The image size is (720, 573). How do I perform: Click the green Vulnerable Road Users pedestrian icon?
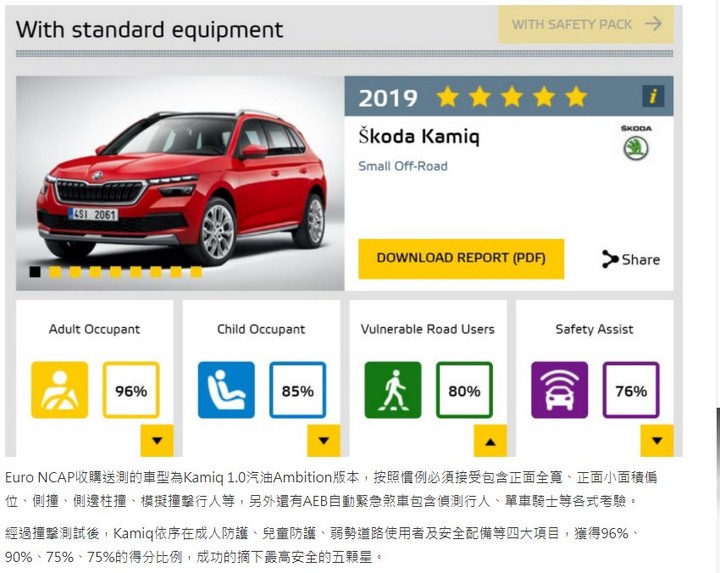393,390
